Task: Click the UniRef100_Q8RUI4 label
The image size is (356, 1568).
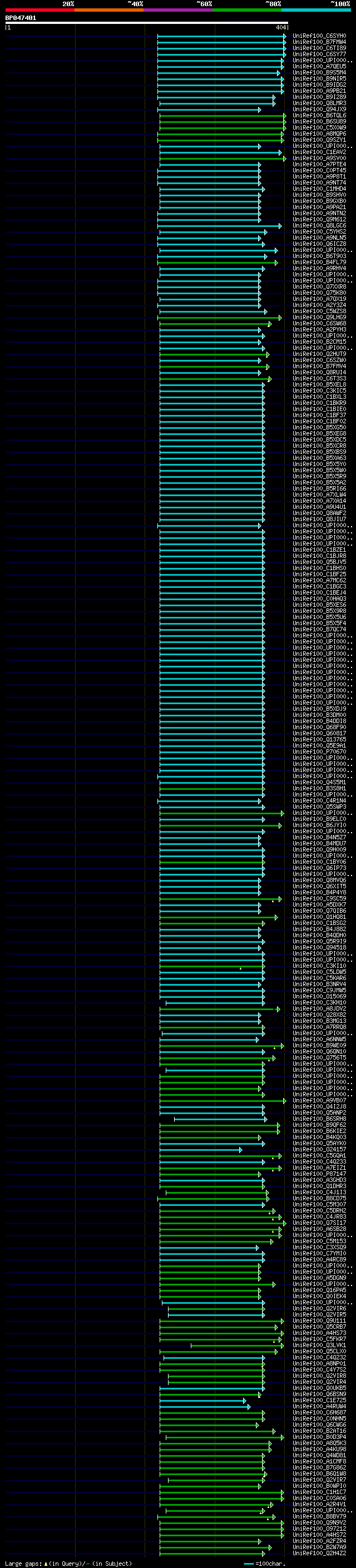Action: [319, 373]
